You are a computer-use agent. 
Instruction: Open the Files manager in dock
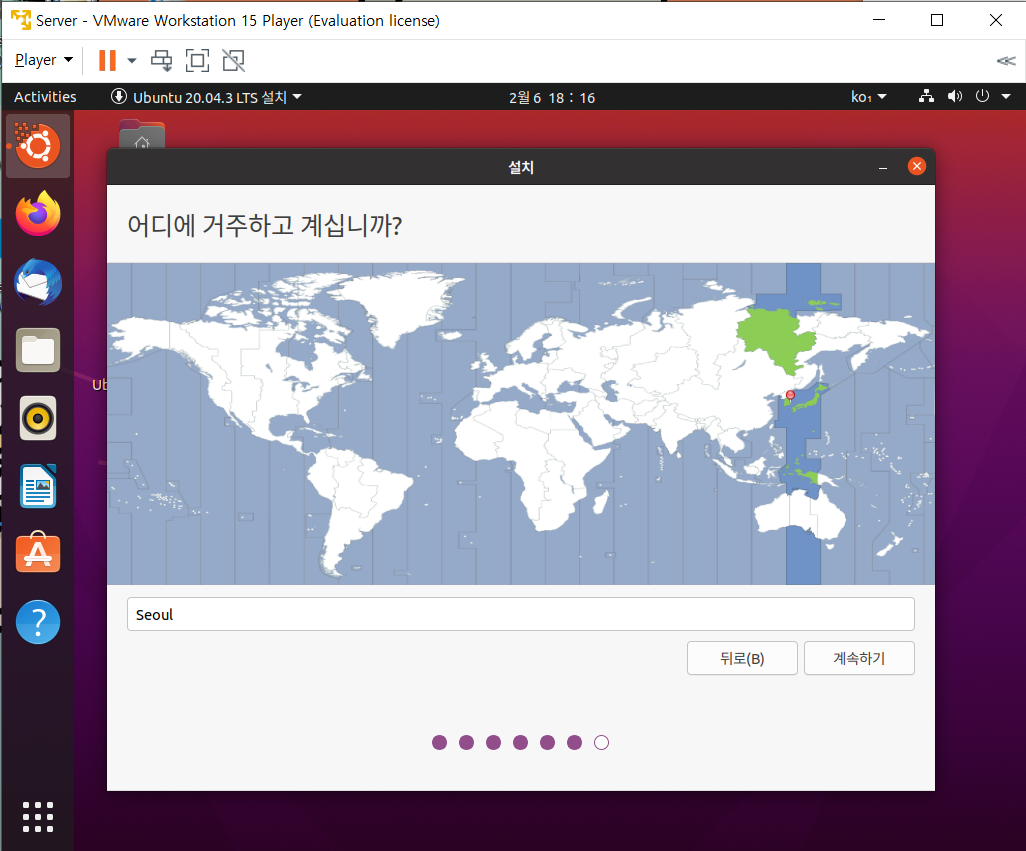38,350
